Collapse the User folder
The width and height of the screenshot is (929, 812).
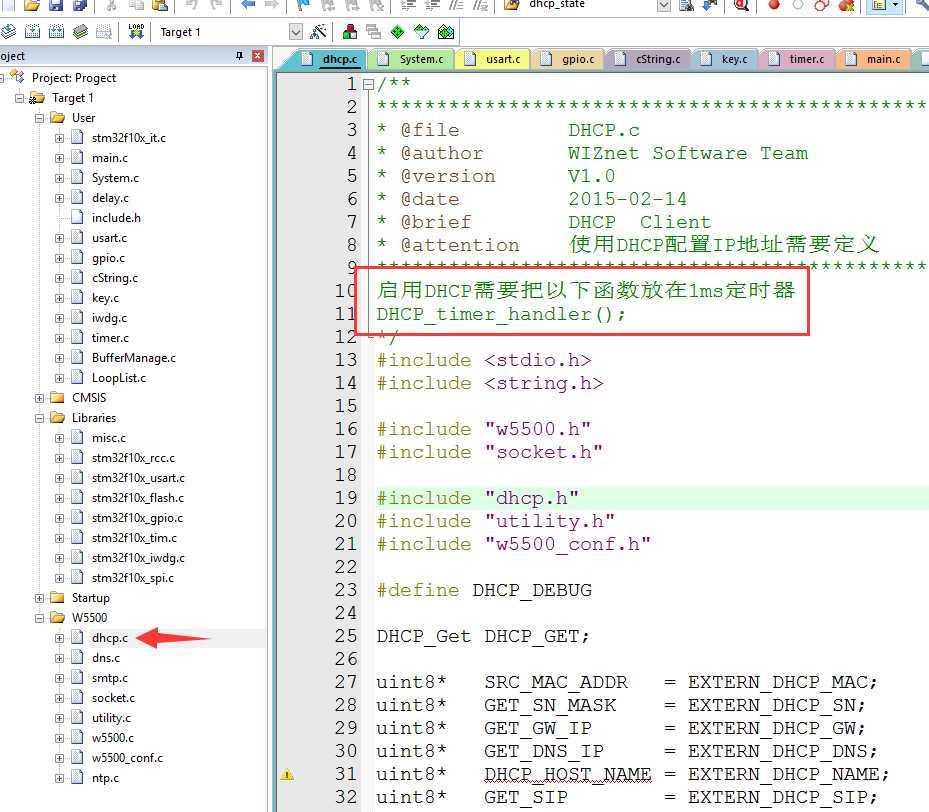(39, 118)
